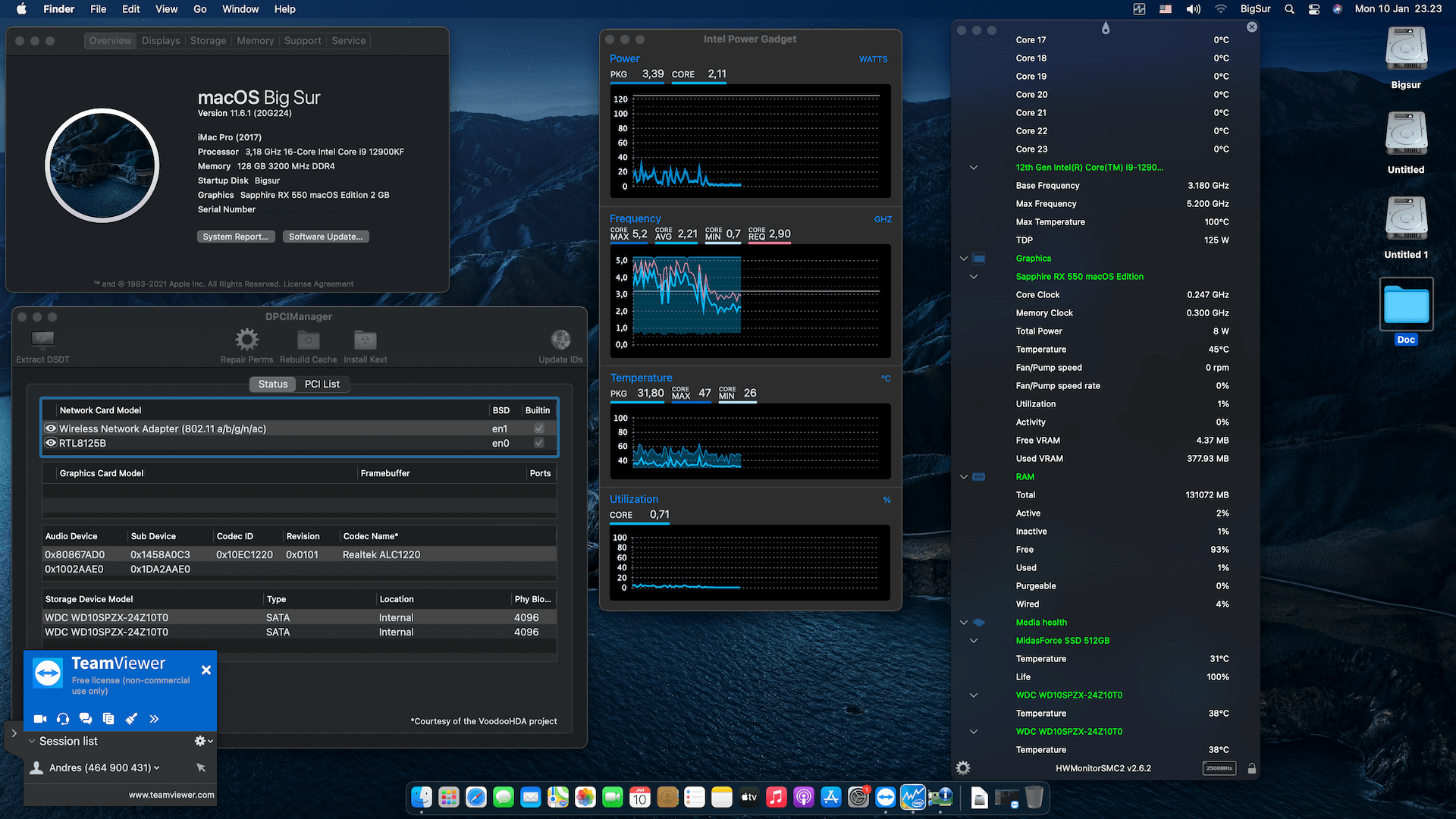
Task: Select the Install Kext icon
Action: (365, 340)
